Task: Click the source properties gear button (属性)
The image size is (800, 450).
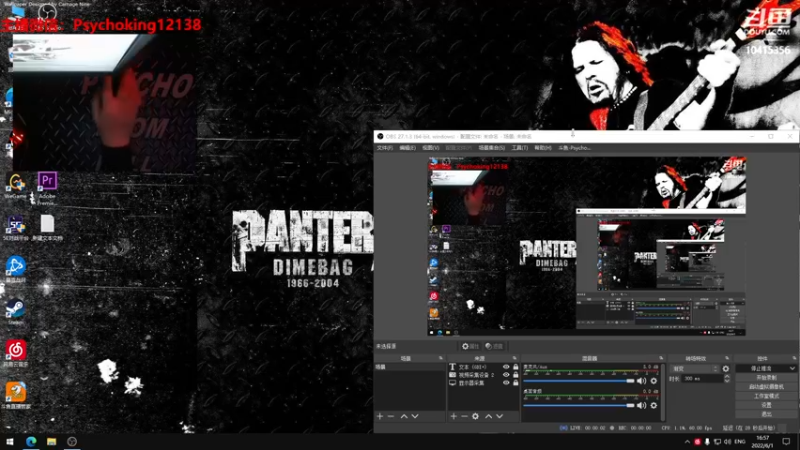Action: pos(470,346)
